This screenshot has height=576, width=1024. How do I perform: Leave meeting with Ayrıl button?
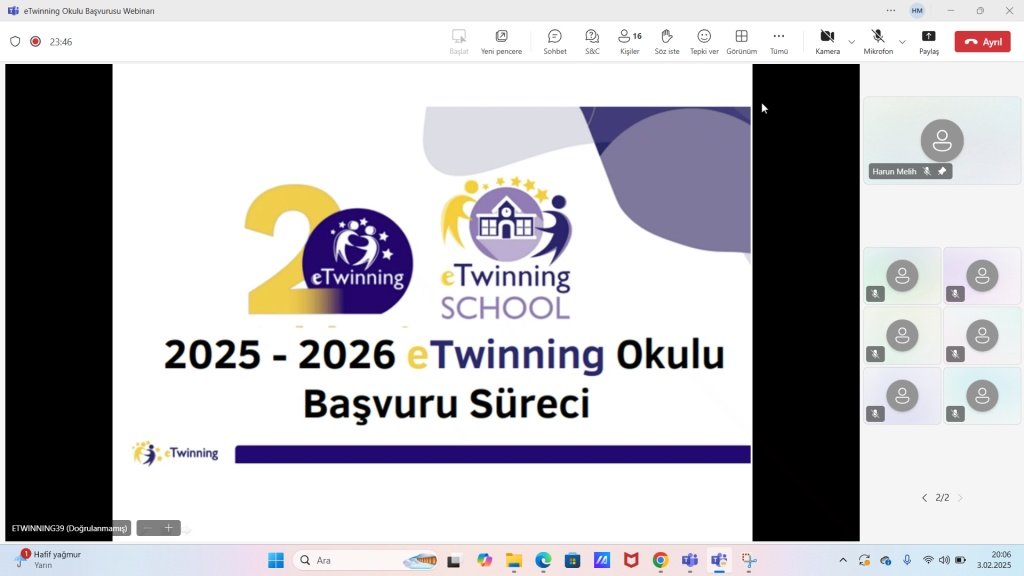point(982,42)
